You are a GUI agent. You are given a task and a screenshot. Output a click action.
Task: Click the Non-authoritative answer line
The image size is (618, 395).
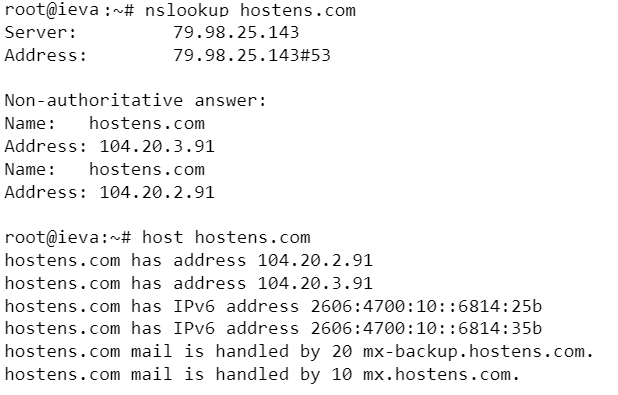[x=136, y=100]
